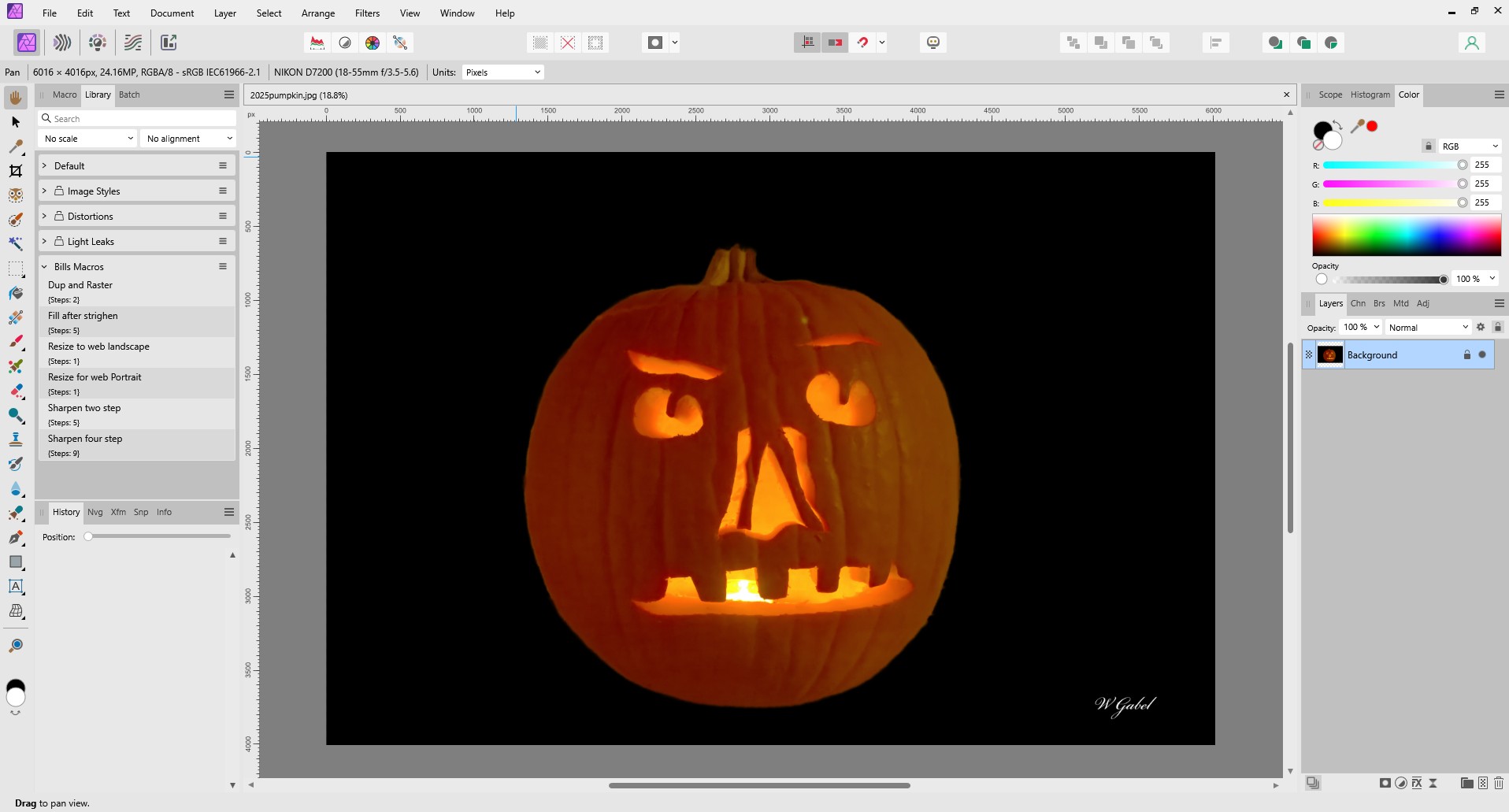This screenshot has height=812, width=1509.
Task: Apply the Resize to web landscape macro
Action: point(98,347)
